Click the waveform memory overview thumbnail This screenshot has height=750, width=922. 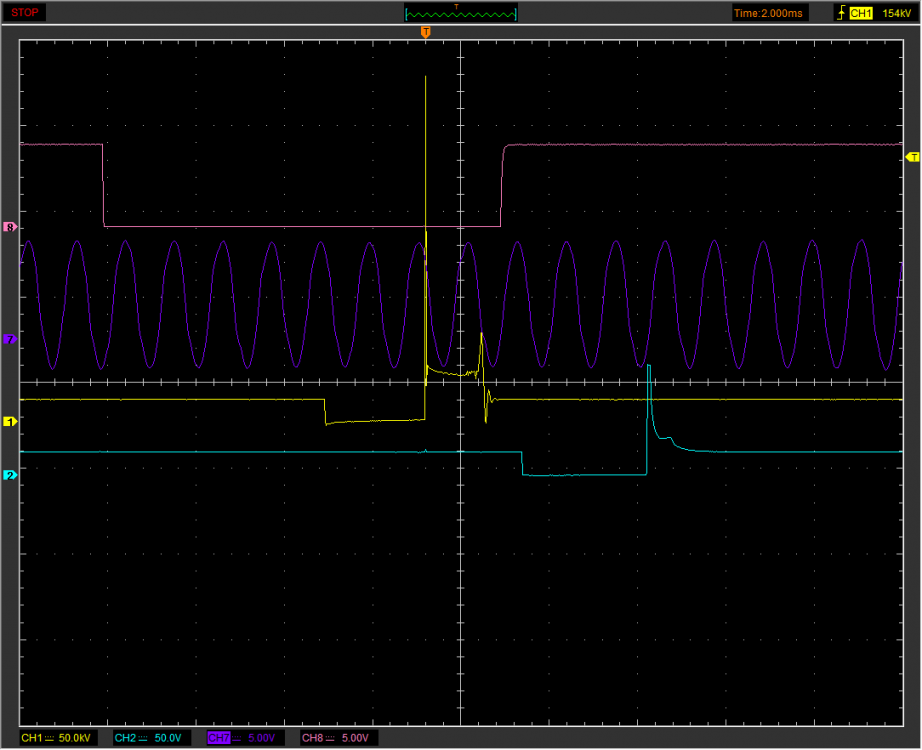click(461, 13)
